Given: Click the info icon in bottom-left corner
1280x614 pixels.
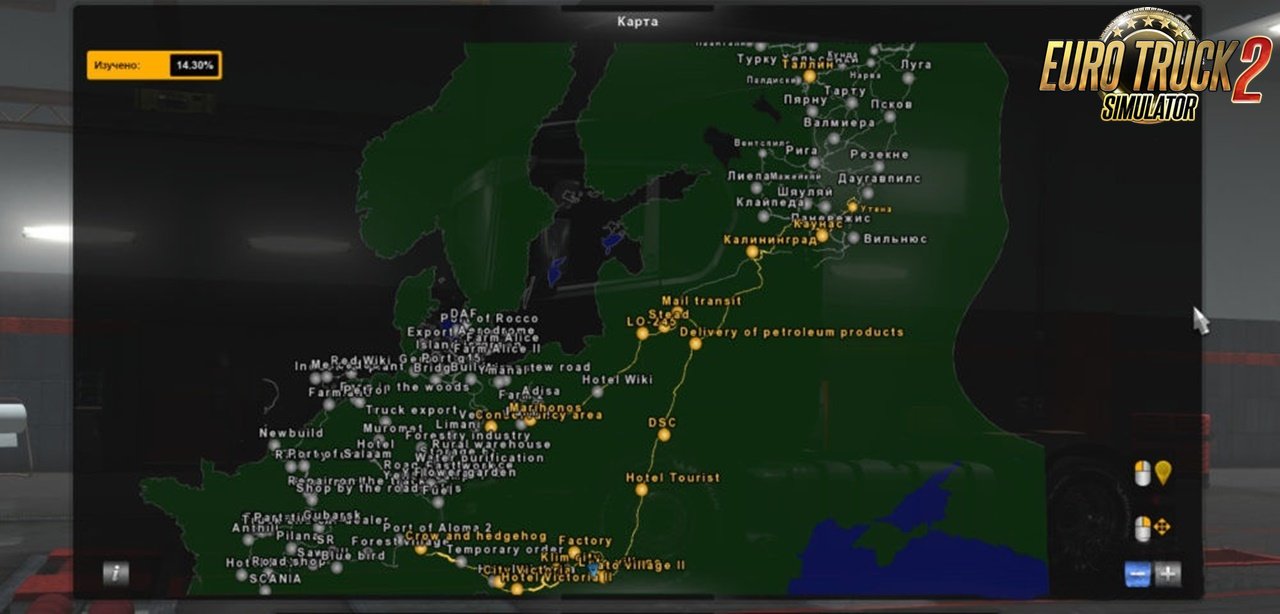Looking at the screenshot, I should 116,573.
